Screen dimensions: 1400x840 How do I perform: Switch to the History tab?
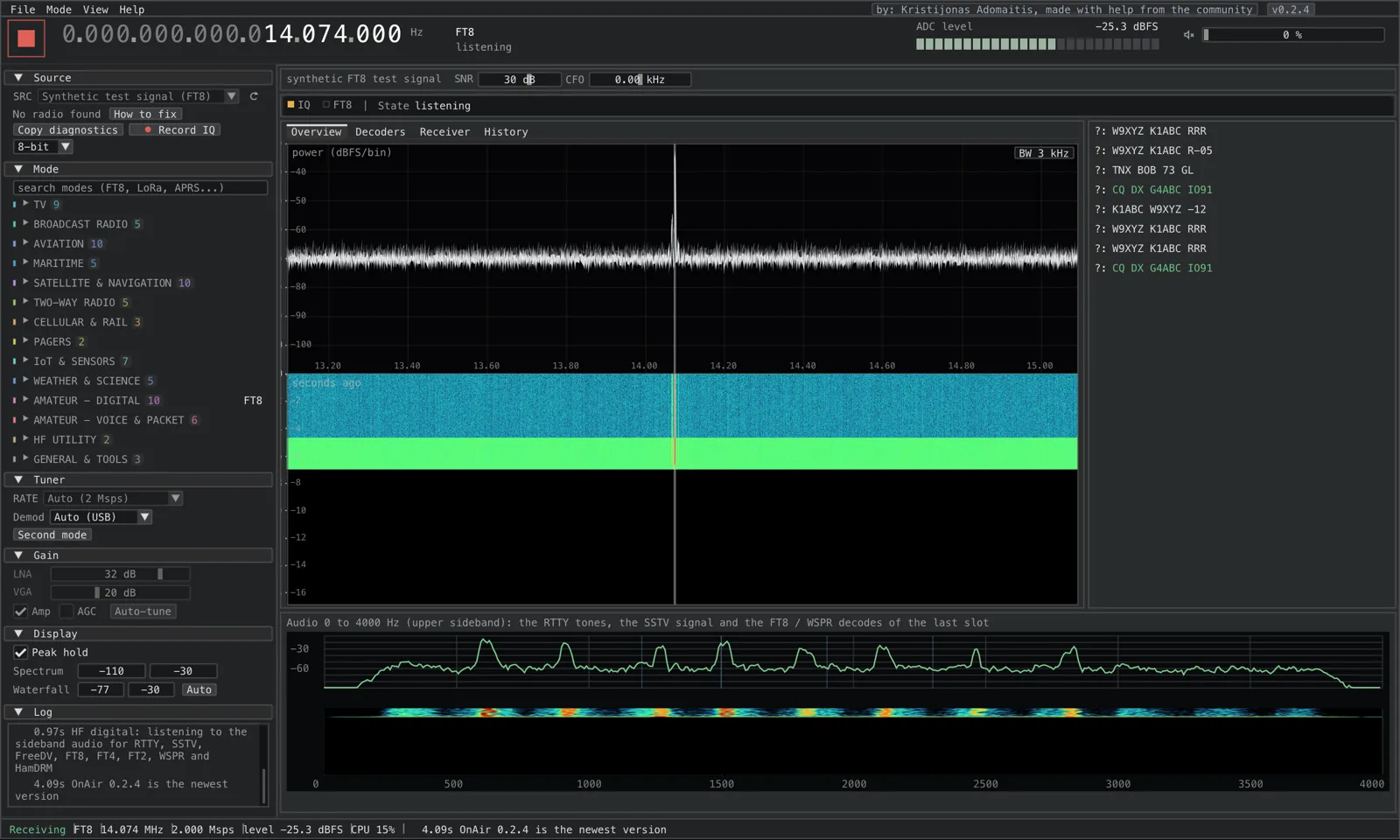click(x=506, y=132)
